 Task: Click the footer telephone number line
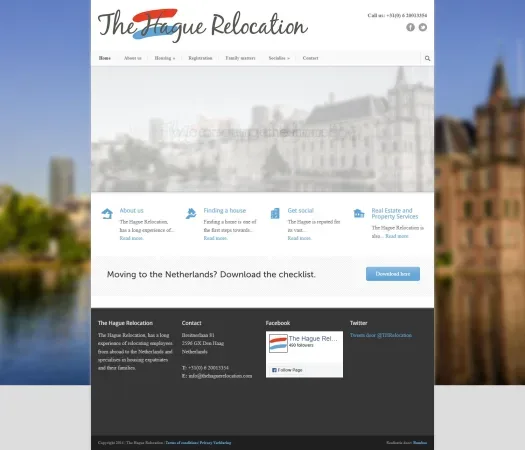205,368
